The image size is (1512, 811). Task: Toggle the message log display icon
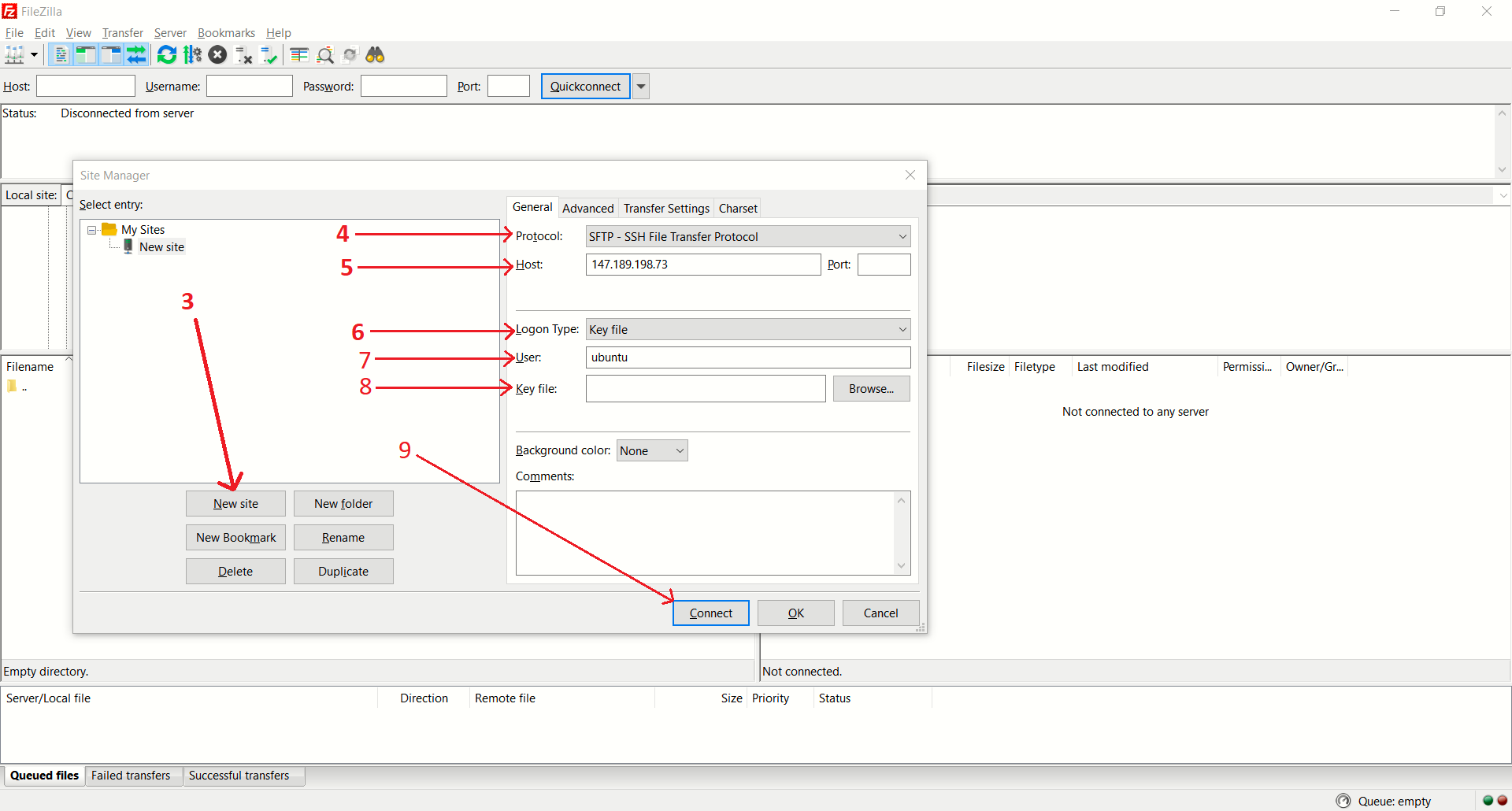61,55
